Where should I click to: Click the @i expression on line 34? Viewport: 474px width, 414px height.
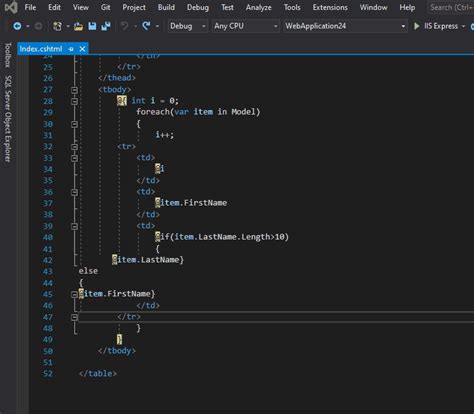160,169
